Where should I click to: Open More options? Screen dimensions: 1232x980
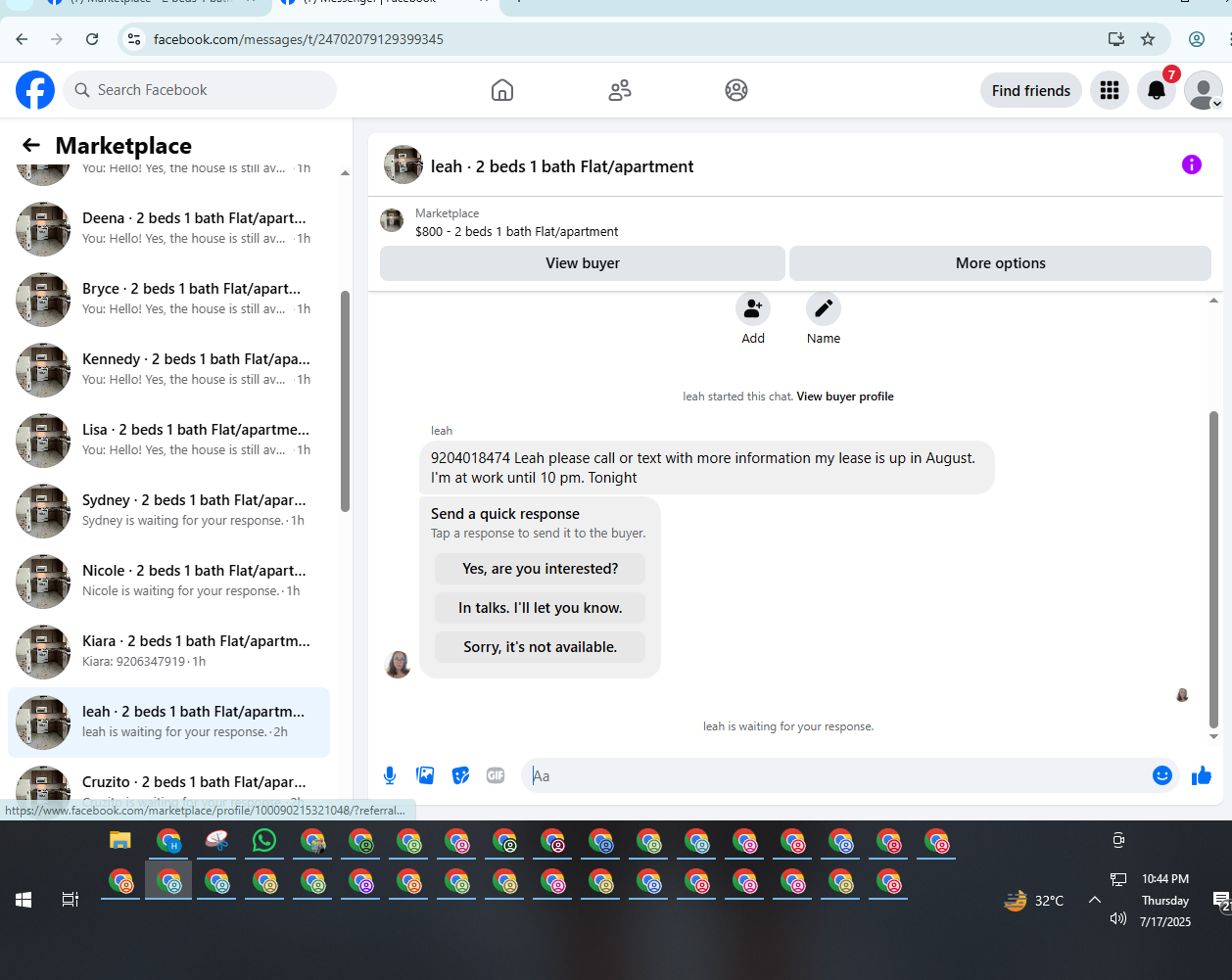[x=1000, y=263]
